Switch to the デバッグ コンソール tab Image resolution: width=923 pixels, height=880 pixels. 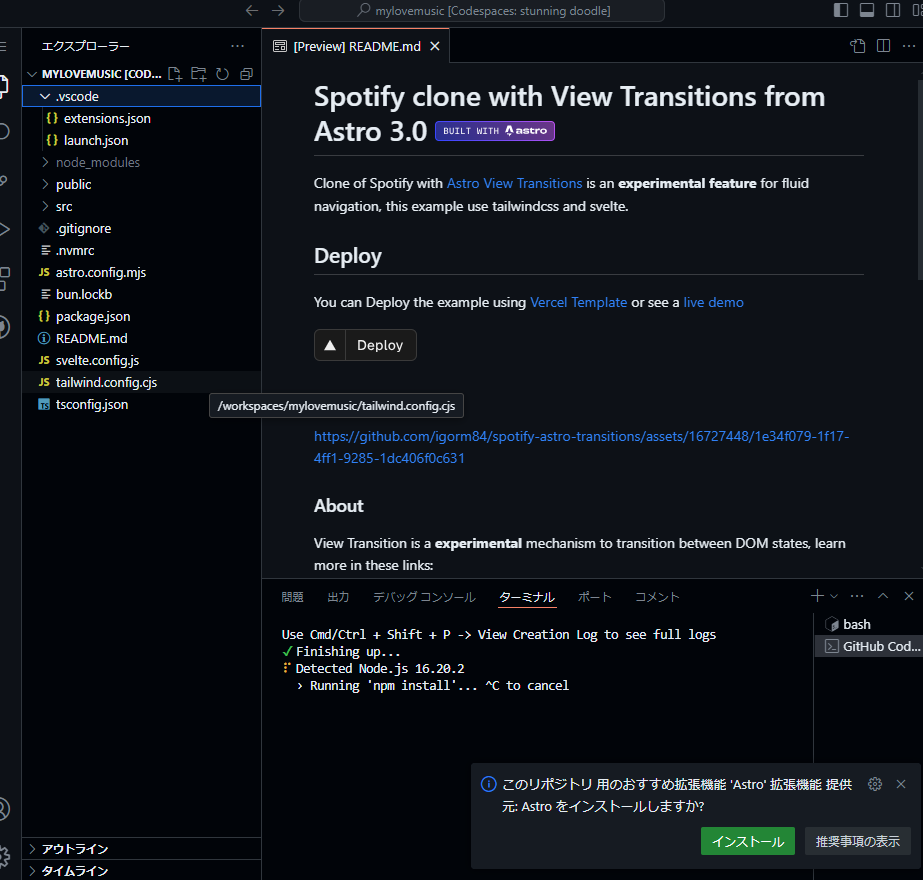pyautogui.click(x=424, y=597)
